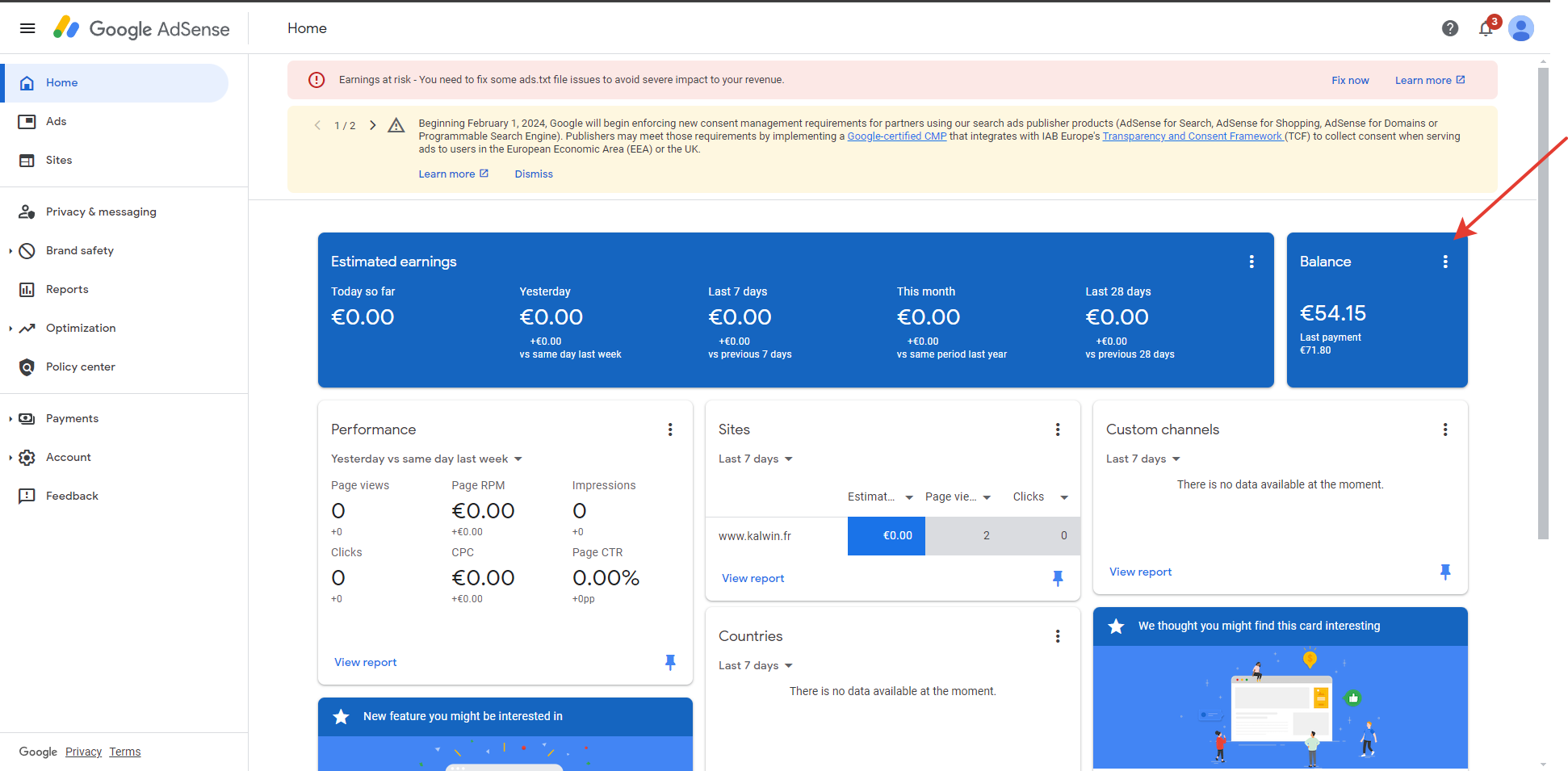Expand the Account section
The width and height of the screenshot is (1568, 771).
click(10, 458)
